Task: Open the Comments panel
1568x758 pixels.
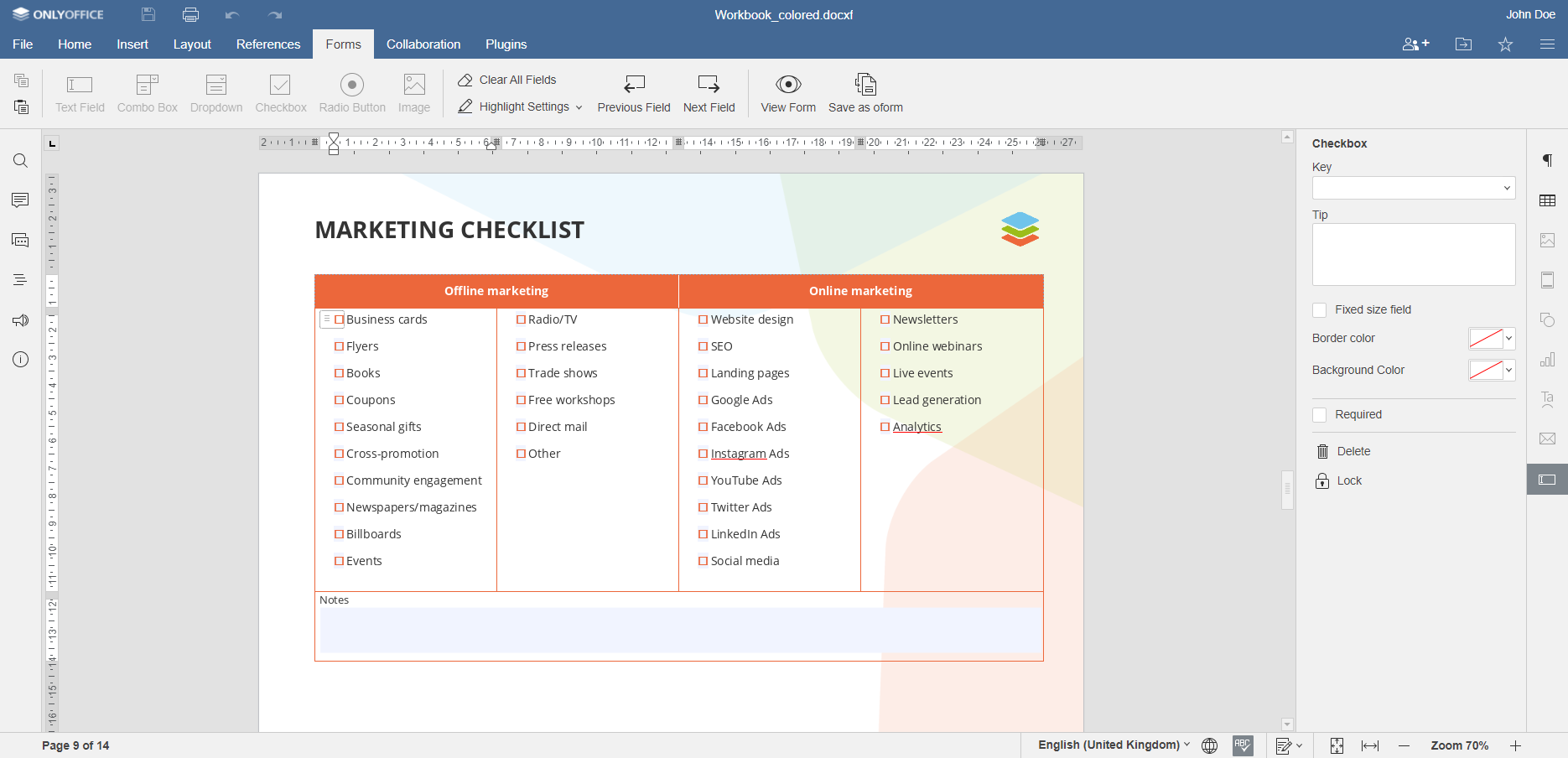Action: coord(20,200)
